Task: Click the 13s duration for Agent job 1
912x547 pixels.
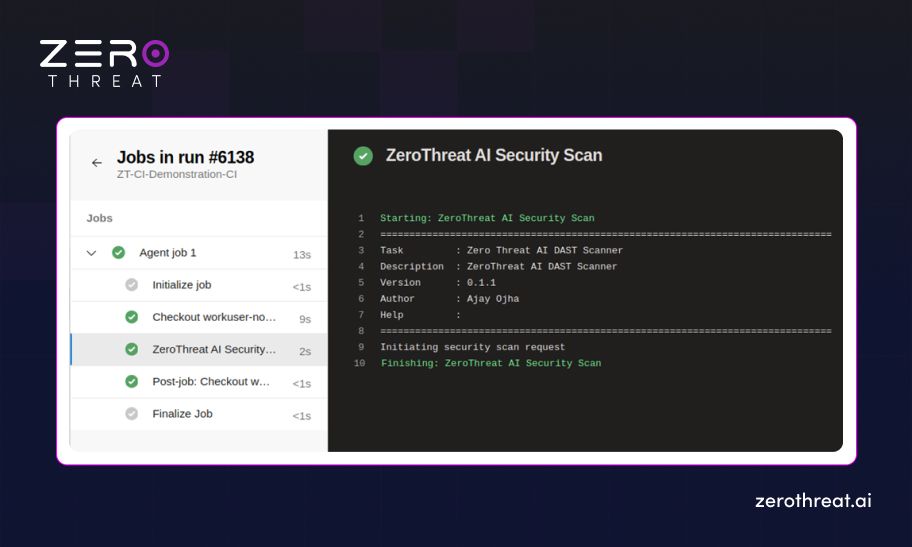Action: [x=302, y=255]
